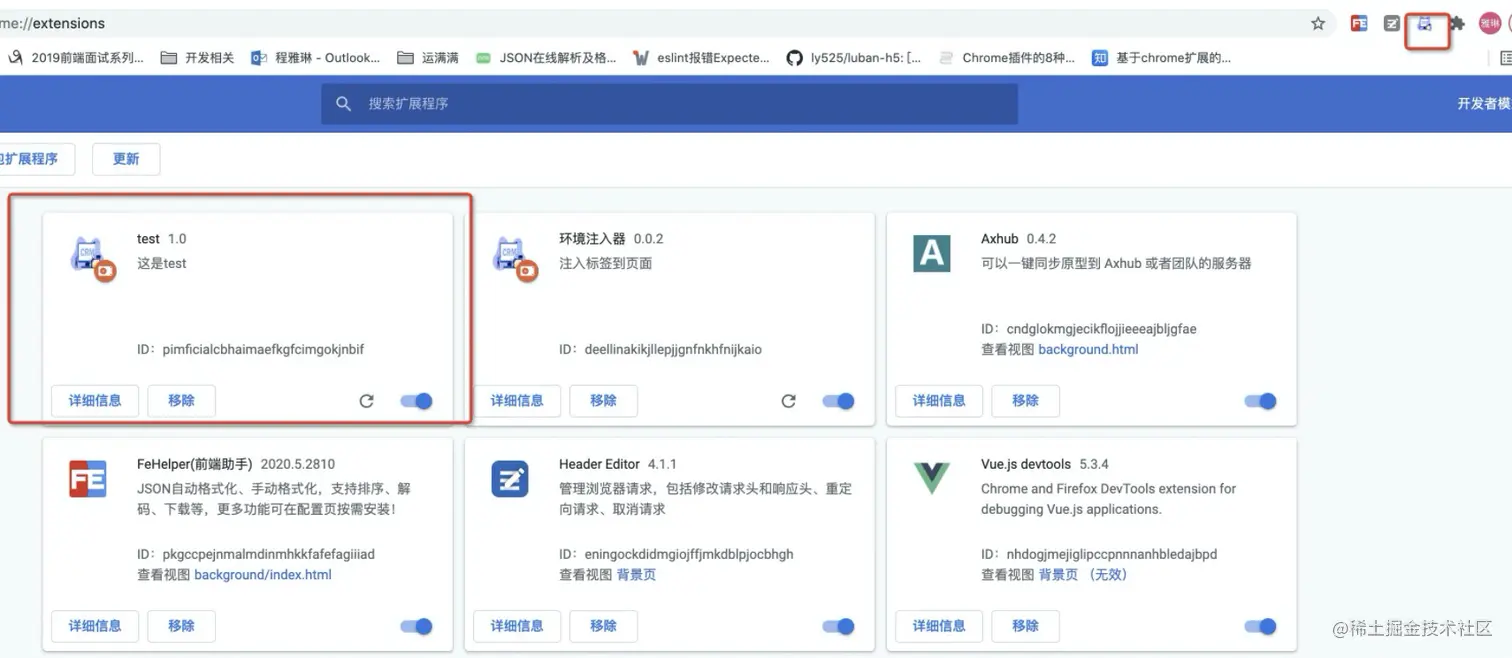Open ly525/luban-h5 GitHub bookmark

point(854,58)
